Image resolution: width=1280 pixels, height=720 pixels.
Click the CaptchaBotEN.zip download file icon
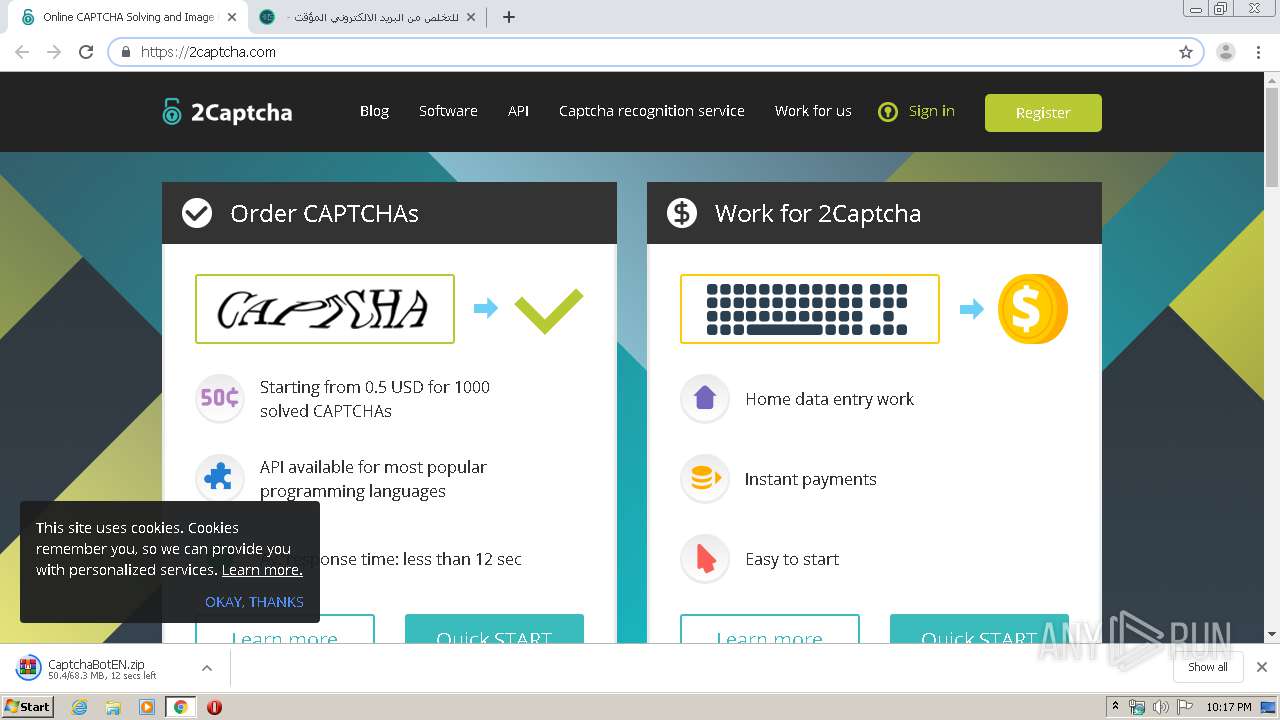tap(29, 667)
